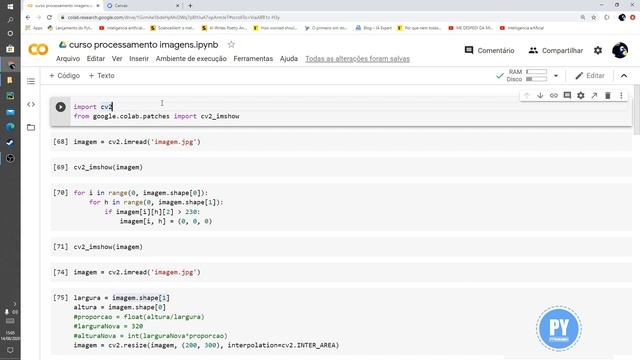The height and width of the screenshot is (360, 640).
Task: Open Ambiente de execução menu
Action: 191,59
